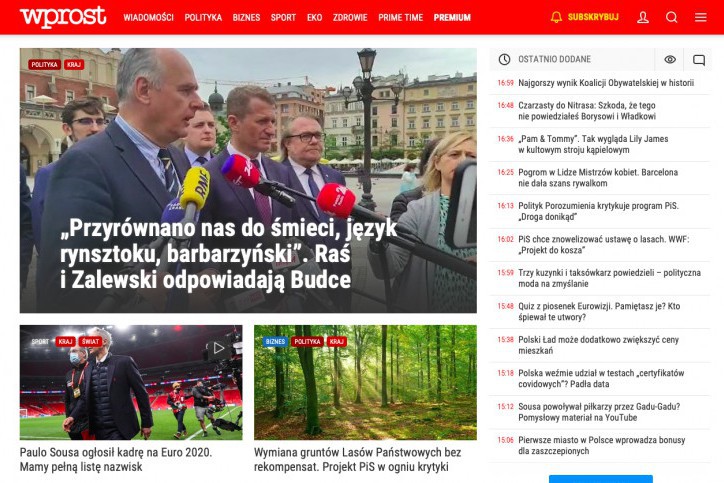This screenshot has height=483, width=724.
Task: Open the hamburger menu icon
Action: (700, 18)
